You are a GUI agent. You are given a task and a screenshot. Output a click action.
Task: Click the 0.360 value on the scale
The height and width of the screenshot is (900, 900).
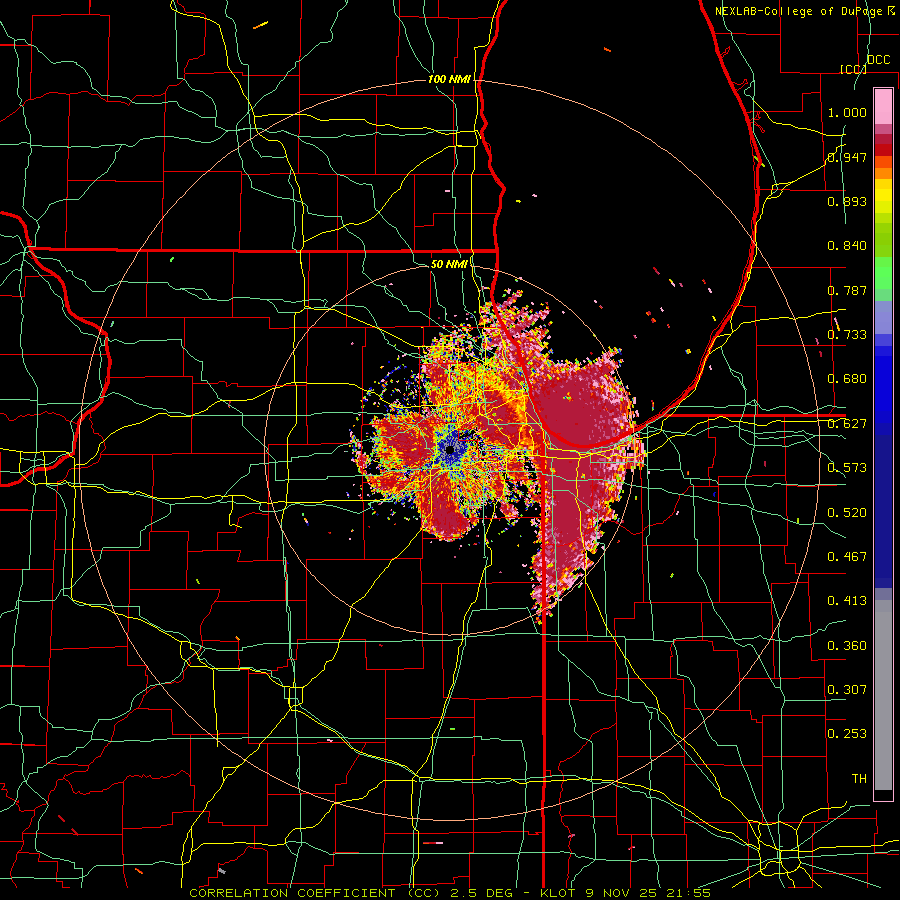click(x=847, y=646)
